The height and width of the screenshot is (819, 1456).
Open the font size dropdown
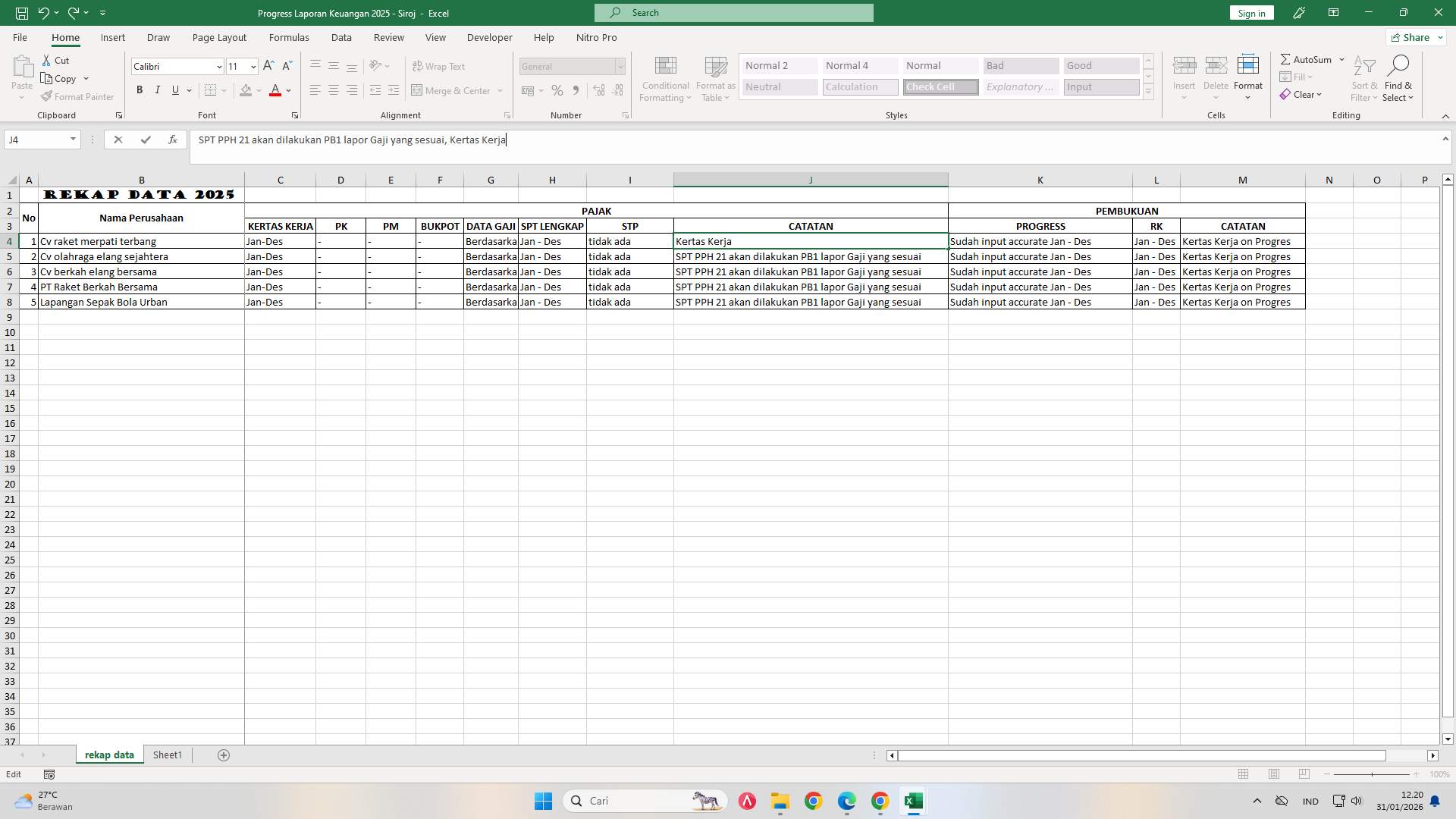(x=254, y=67)
